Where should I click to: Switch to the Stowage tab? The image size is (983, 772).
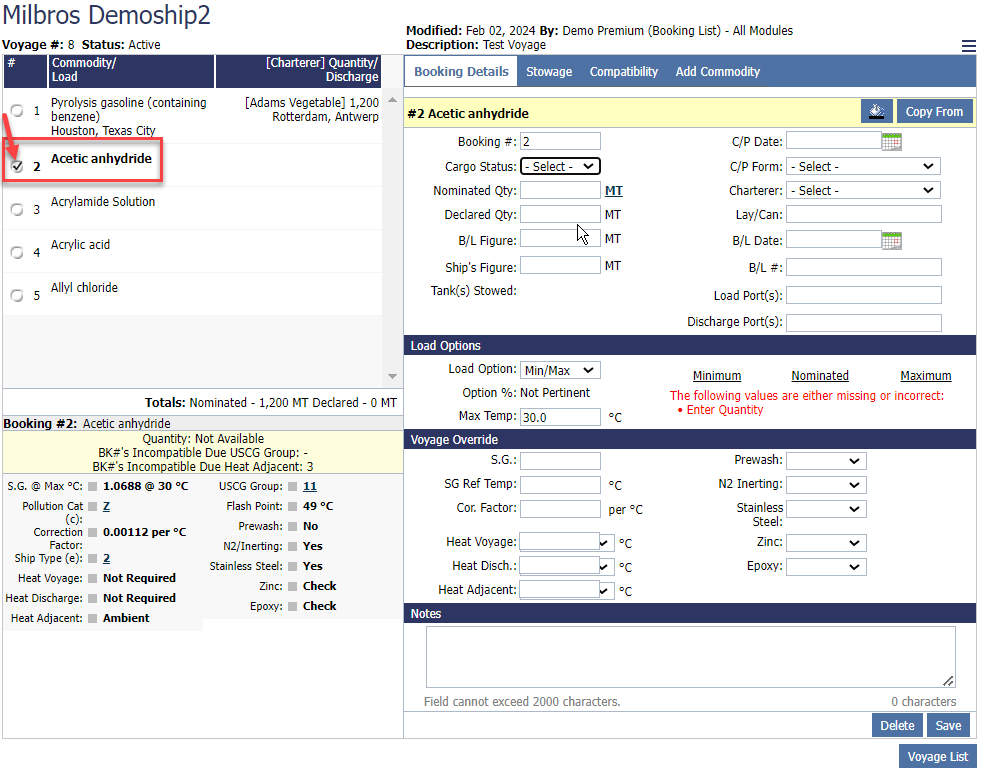[549, 72]
